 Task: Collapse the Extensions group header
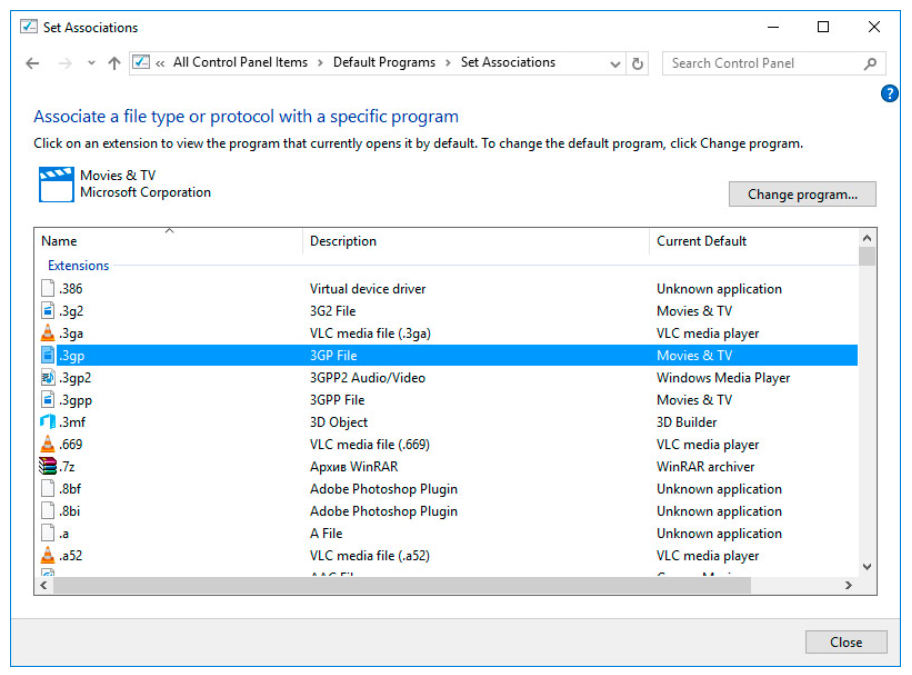pyautogui.click(x=78, y=266)
